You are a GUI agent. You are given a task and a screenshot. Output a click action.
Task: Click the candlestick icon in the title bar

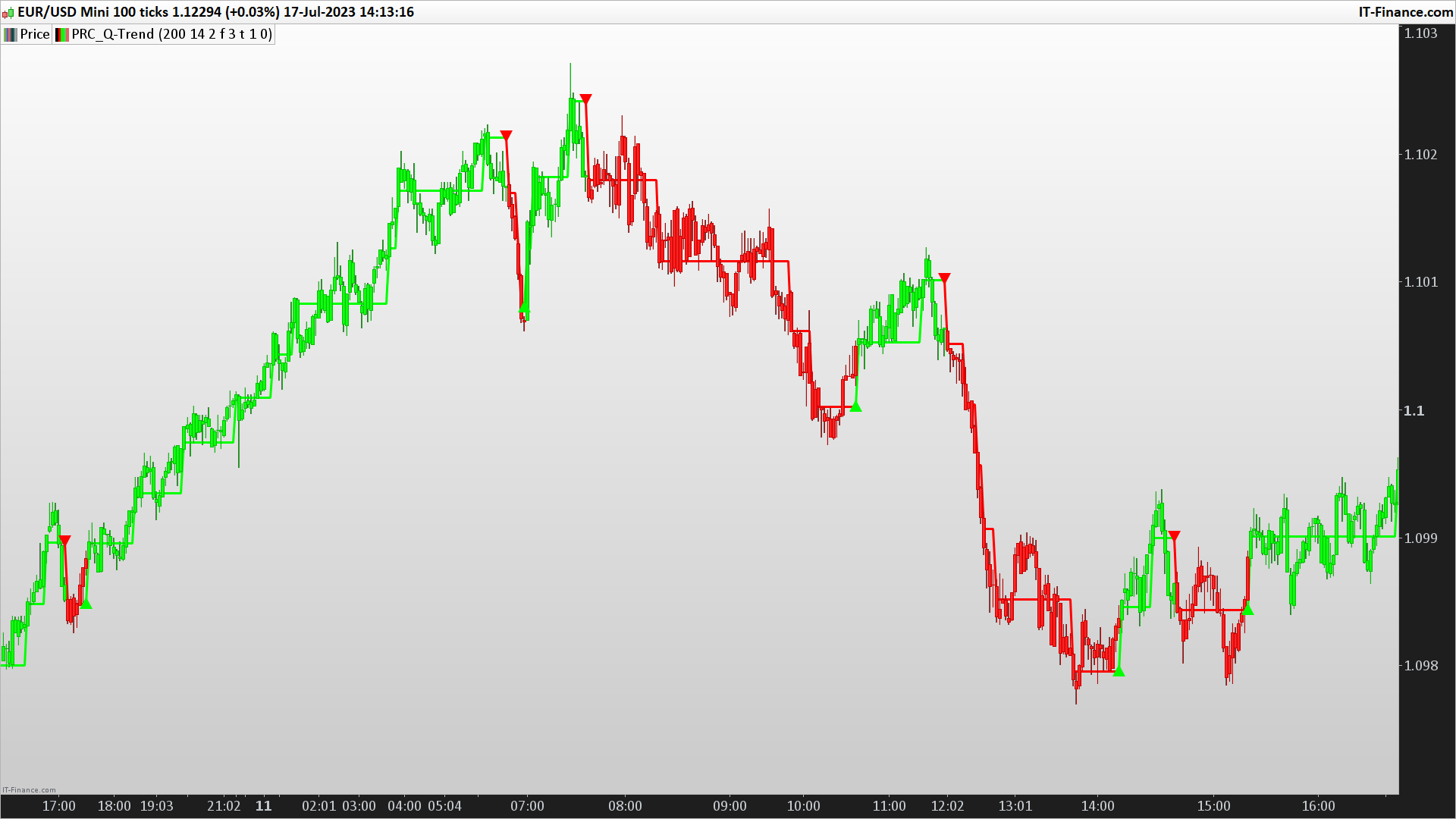coord(8,13)
